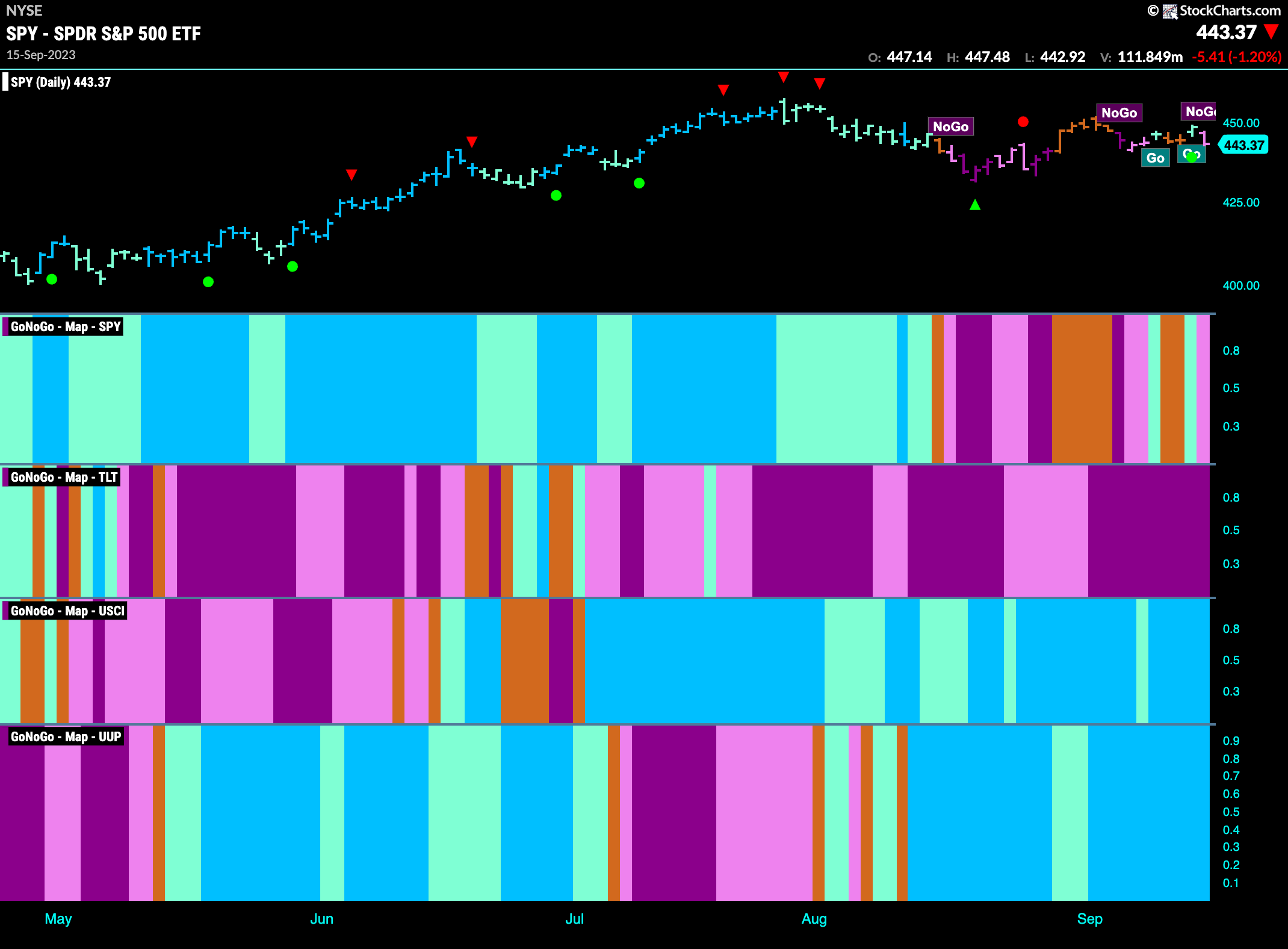The height and width of the screenshot is (949, 1288).
Task: Click the red down triangle at the July peak
Action: [783, 77]
